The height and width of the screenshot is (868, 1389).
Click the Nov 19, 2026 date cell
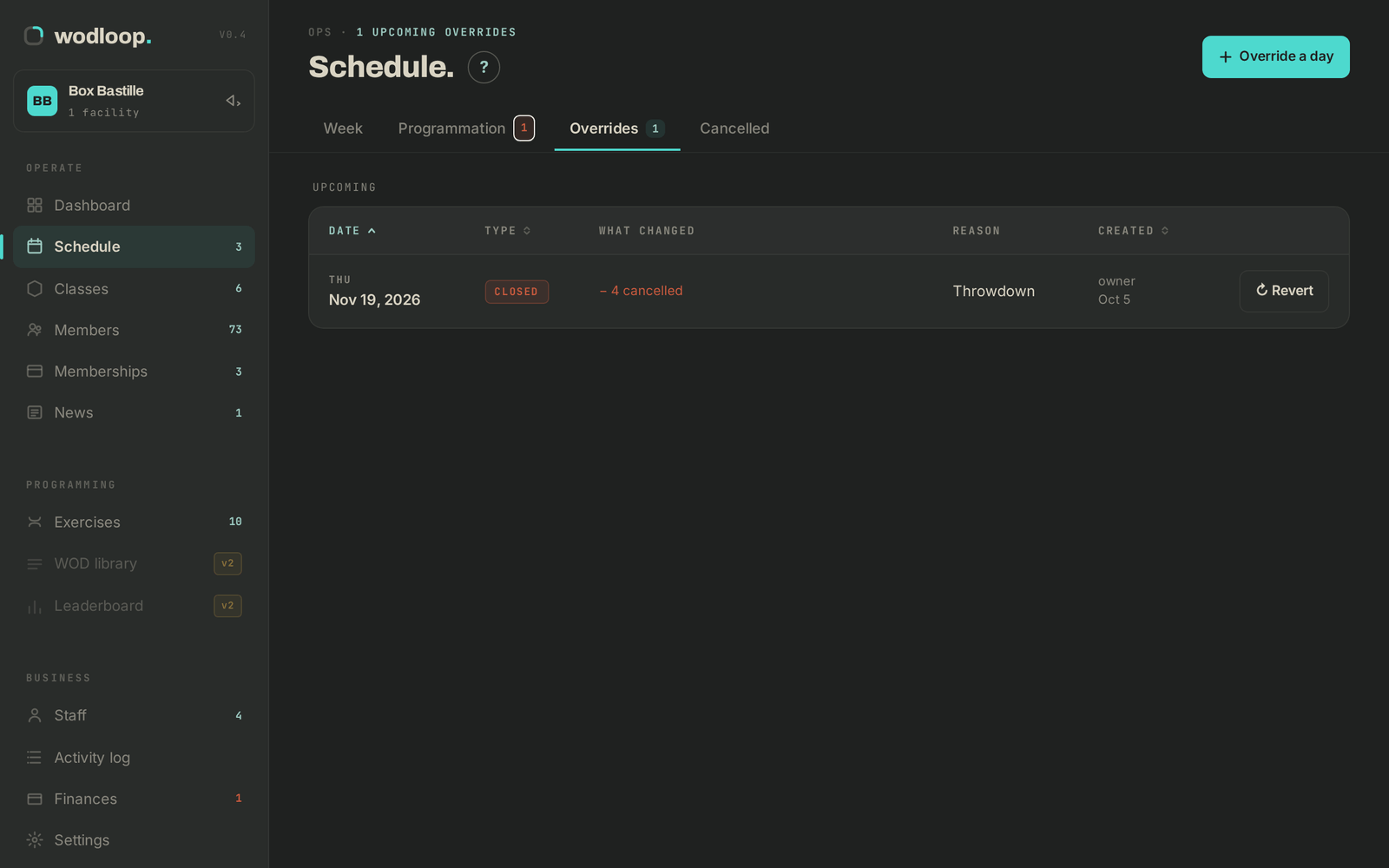(374, 292)
